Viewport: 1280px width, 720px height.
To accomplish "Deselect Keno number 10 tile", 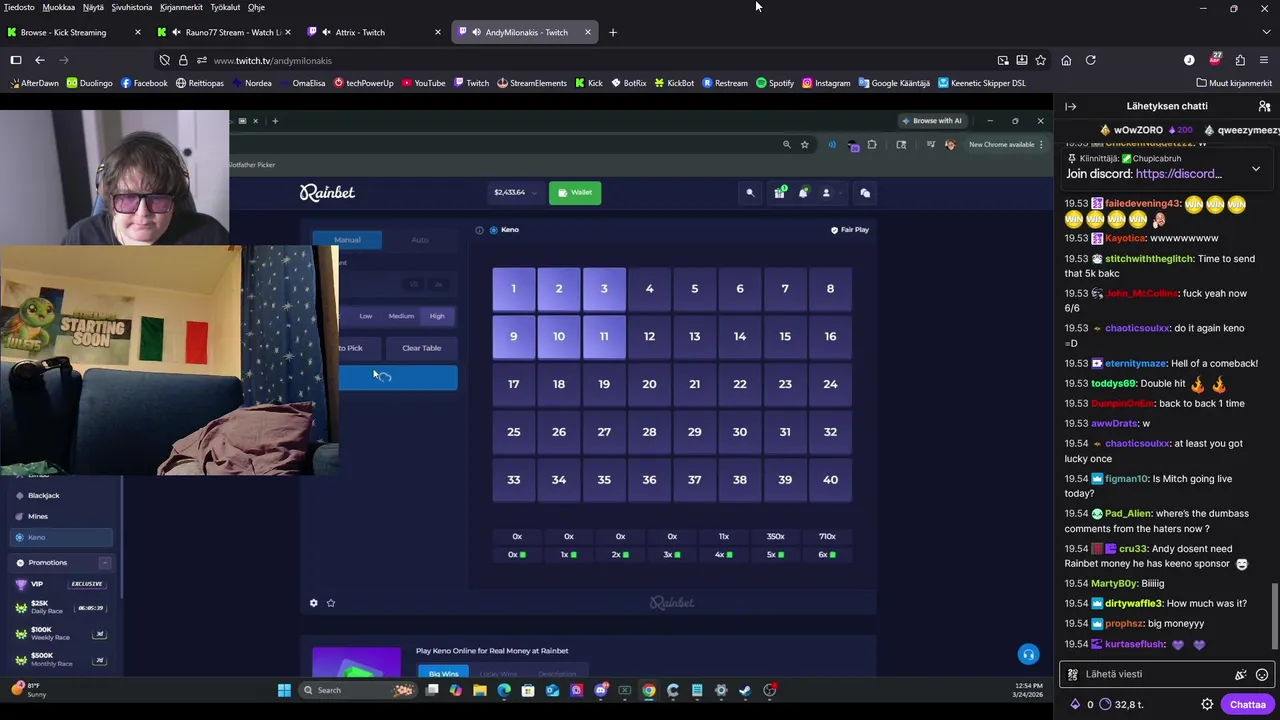I will tap(559, 337).
